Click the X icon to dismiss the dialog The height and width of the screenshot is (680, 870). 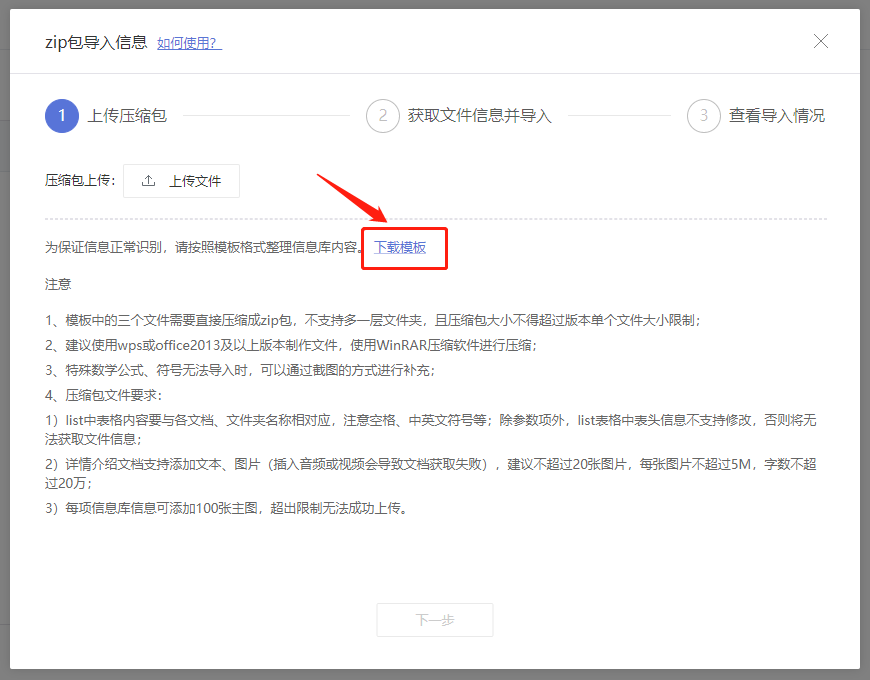[821, 41]
